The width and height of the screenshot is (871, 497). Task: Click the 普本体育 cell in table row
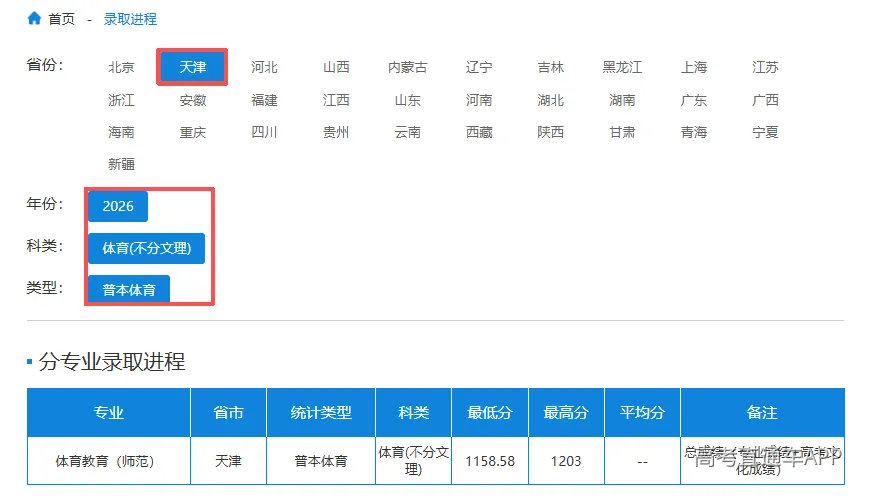321,461
